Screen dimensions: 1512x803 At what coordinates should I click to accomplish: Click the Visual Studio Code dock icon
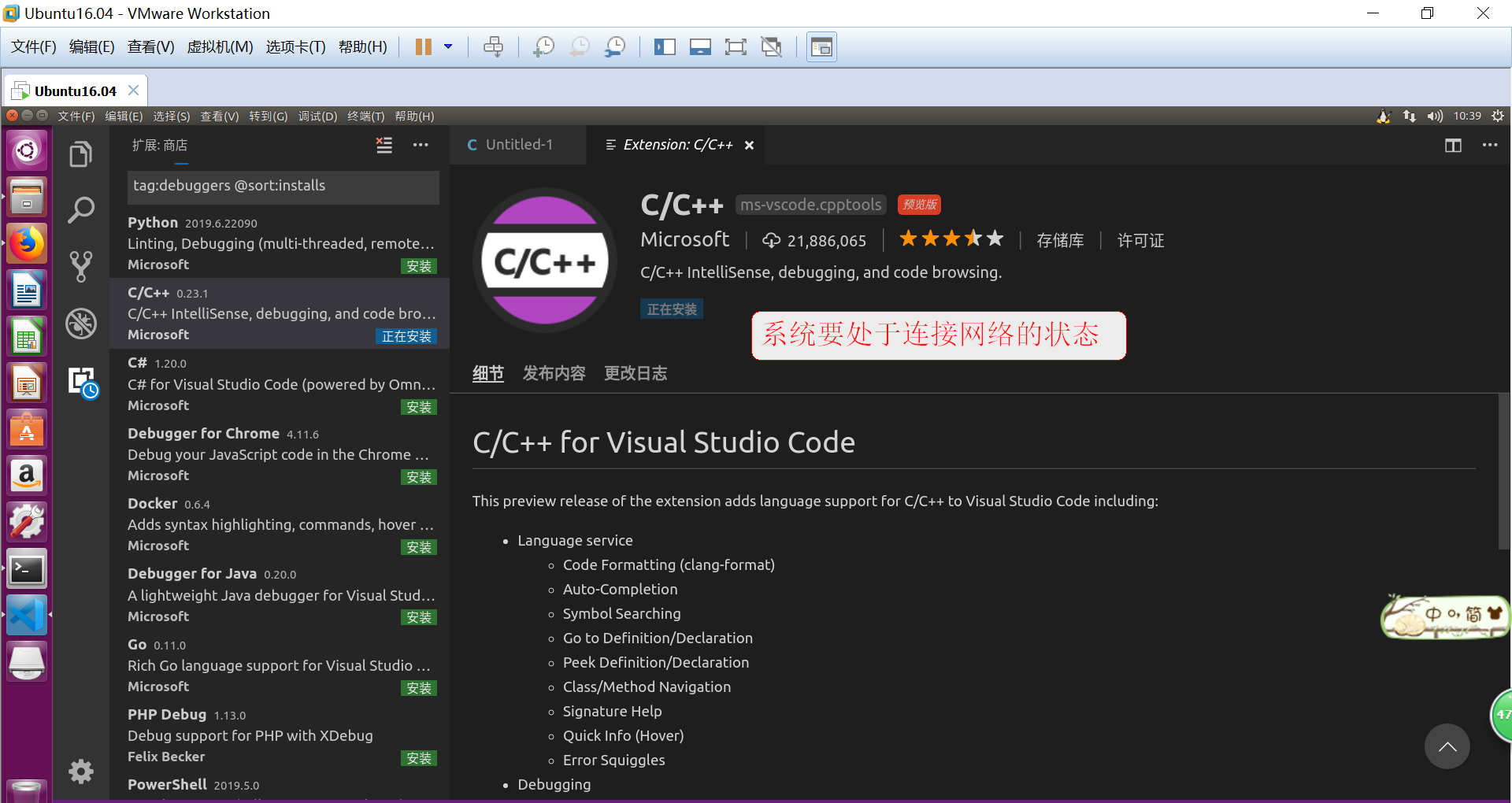coord(27,616)
